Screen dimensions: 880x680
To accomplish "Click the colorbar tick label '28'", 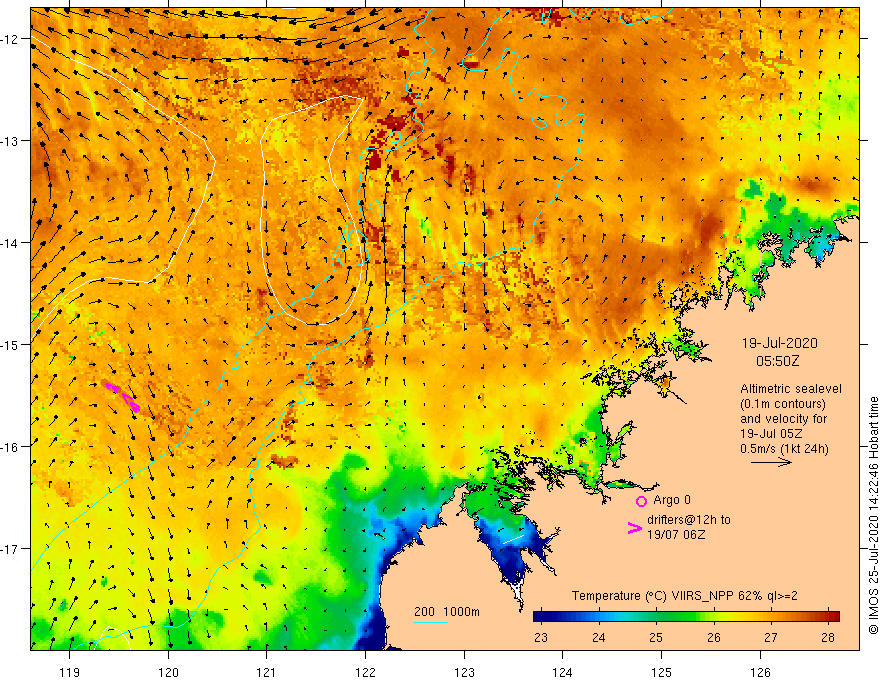I will point(828,638).
